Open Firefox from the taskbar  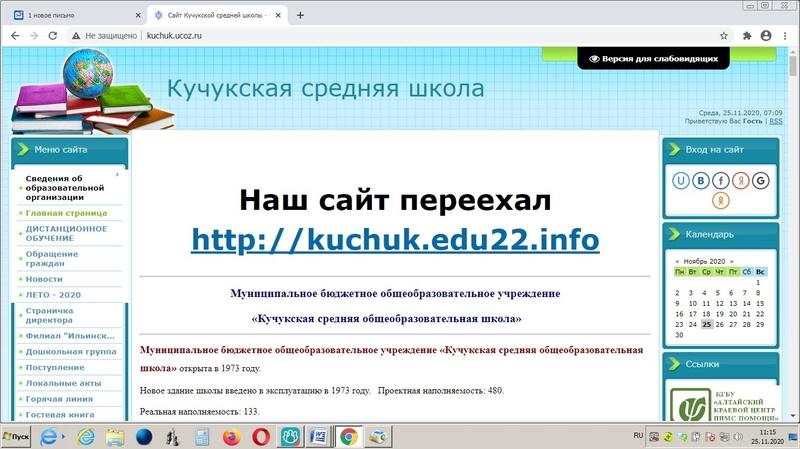point(232,437)
